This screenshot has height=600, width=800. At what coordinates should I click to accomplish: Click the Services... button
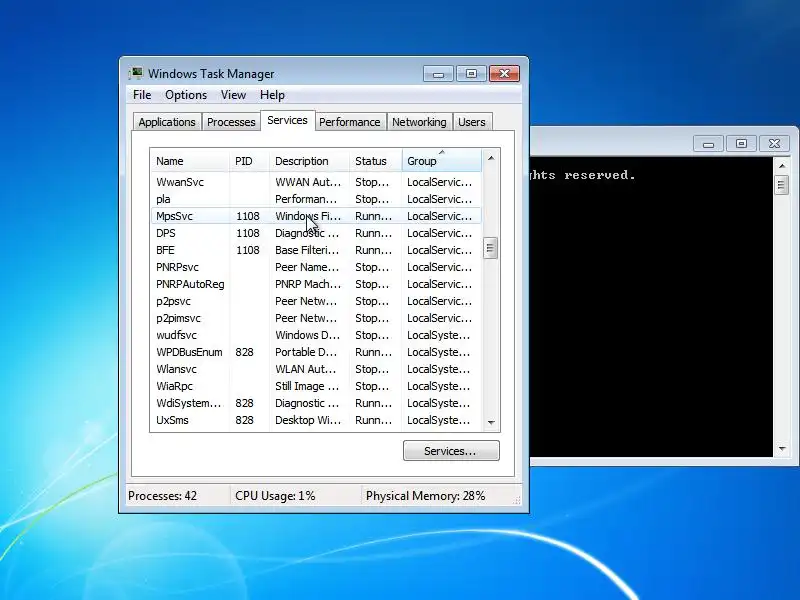click(x=451, y=451)
